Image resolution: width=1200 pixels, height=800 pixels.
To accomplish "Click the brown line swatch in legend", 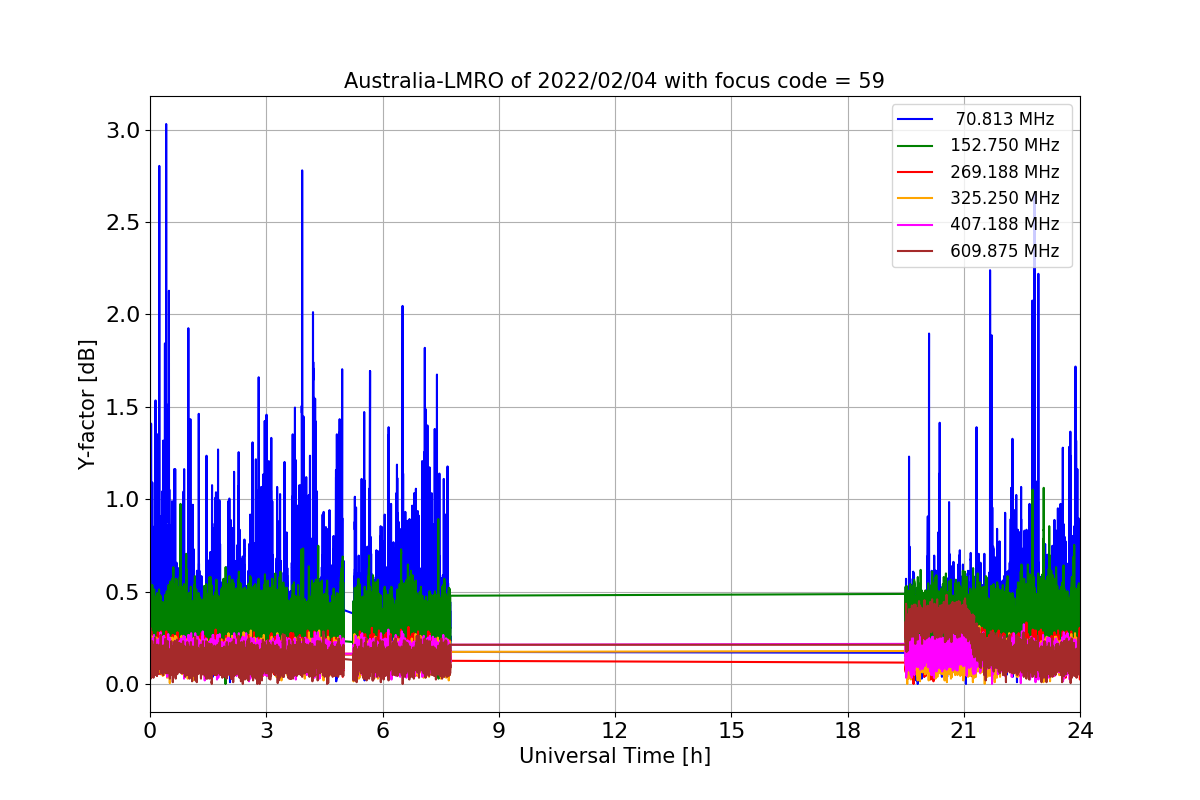I will 915,251.
